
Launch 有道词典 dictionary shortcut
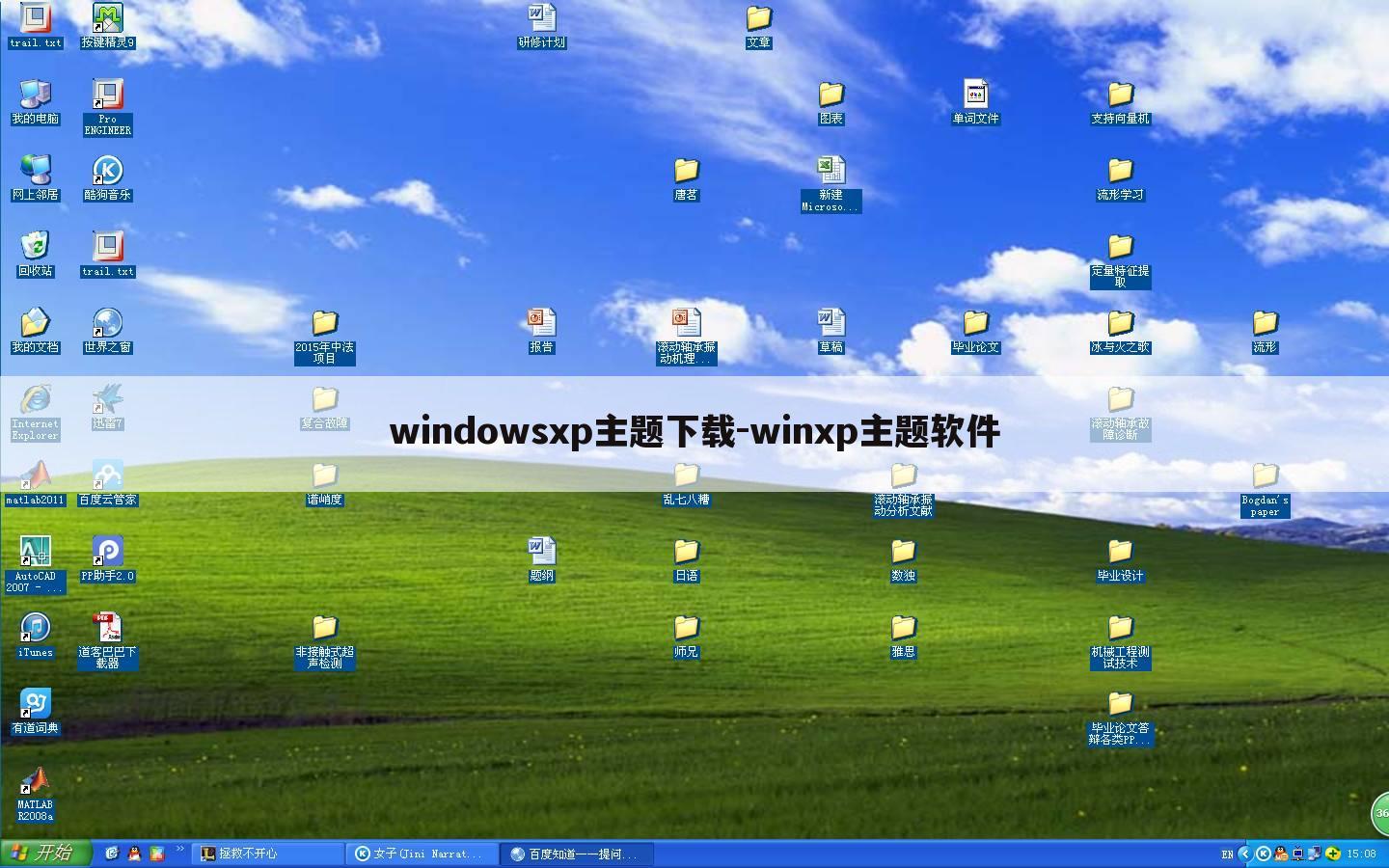pos(35,712)
